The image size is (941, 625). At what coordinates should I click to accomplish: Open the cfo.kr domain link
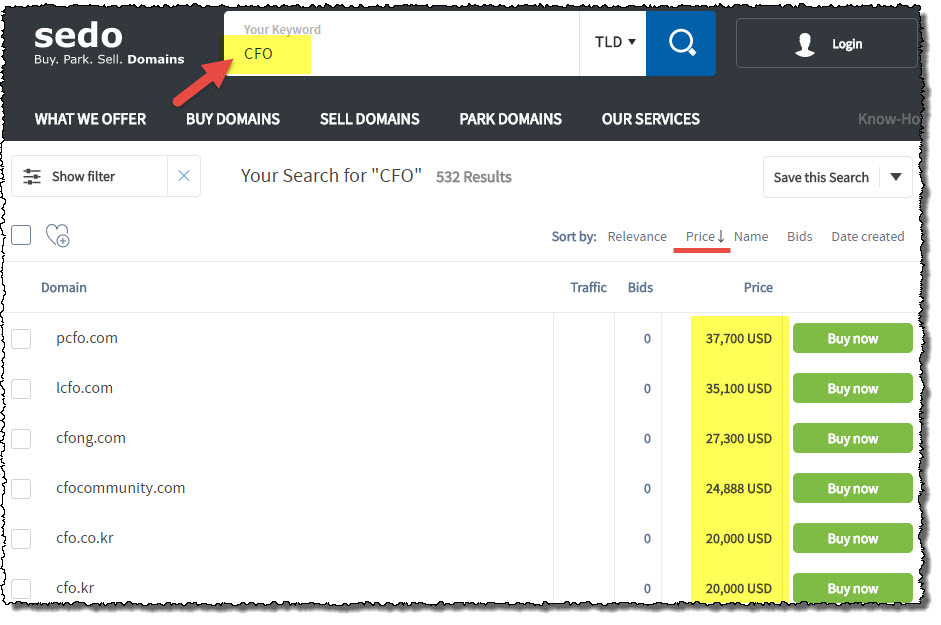click(75, 588)
